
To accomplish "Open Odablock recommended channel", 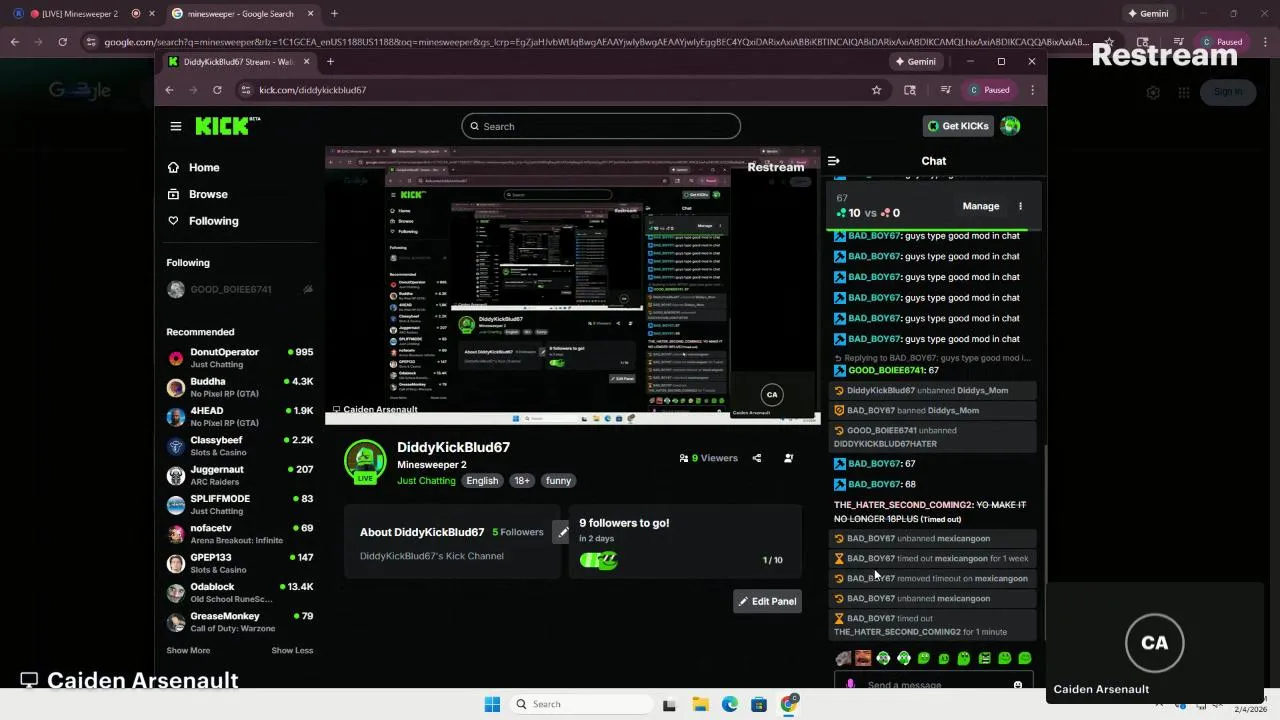I will 240,592.
